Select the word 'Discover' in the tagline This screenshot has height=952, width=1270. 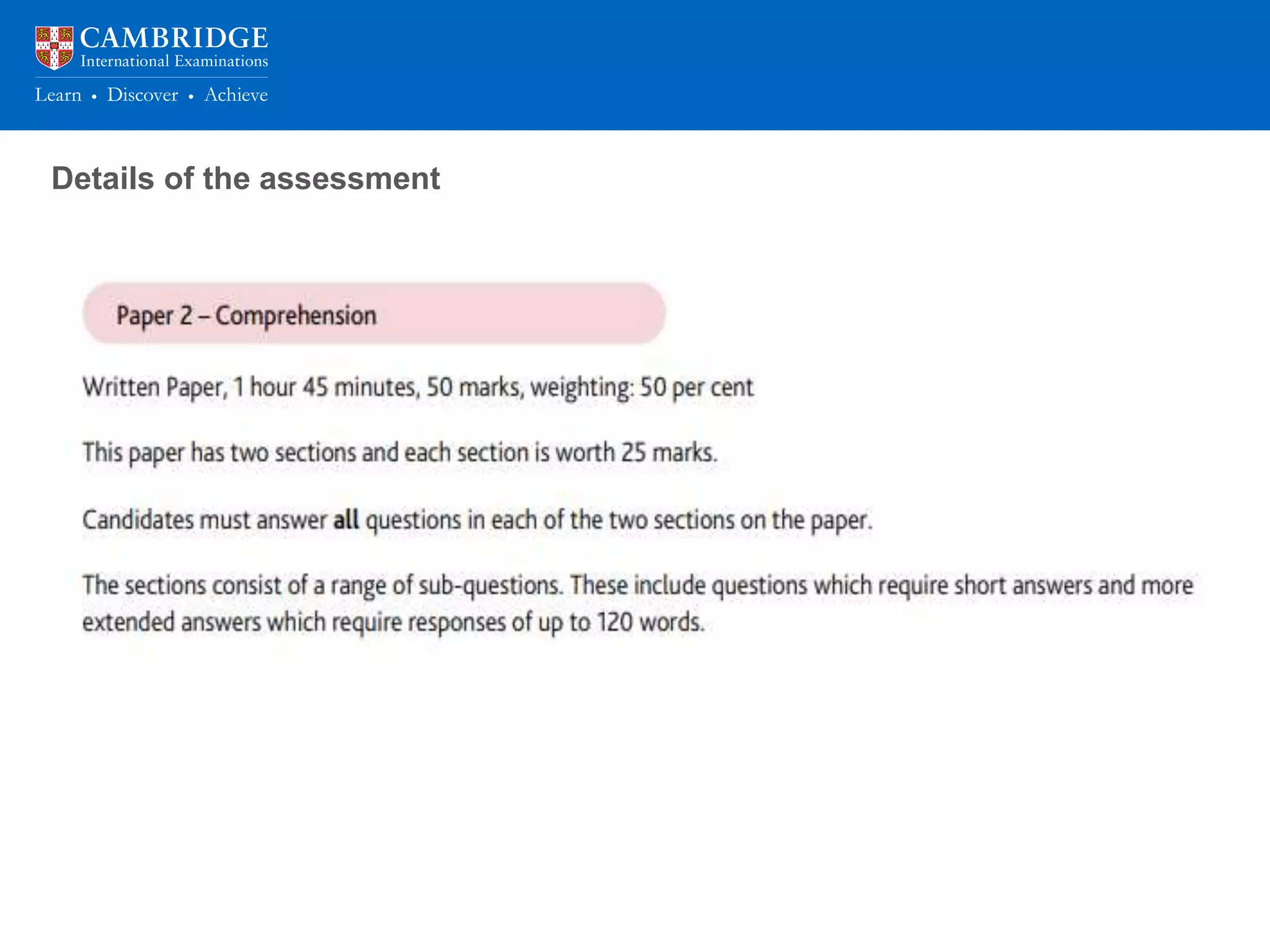click(143, 95)
